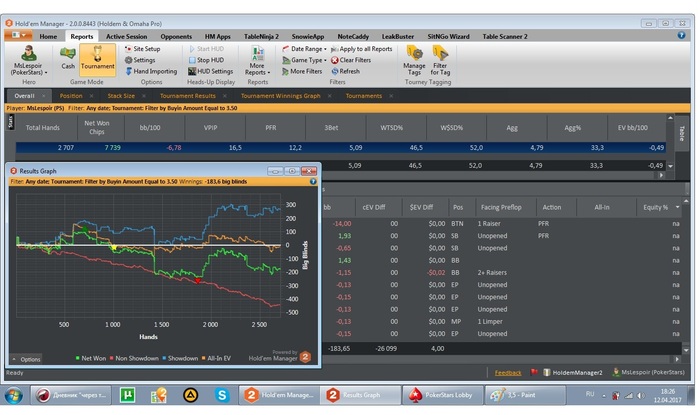
Task: Open the Stack Size report tab
Action: click(x=121, y=95)
